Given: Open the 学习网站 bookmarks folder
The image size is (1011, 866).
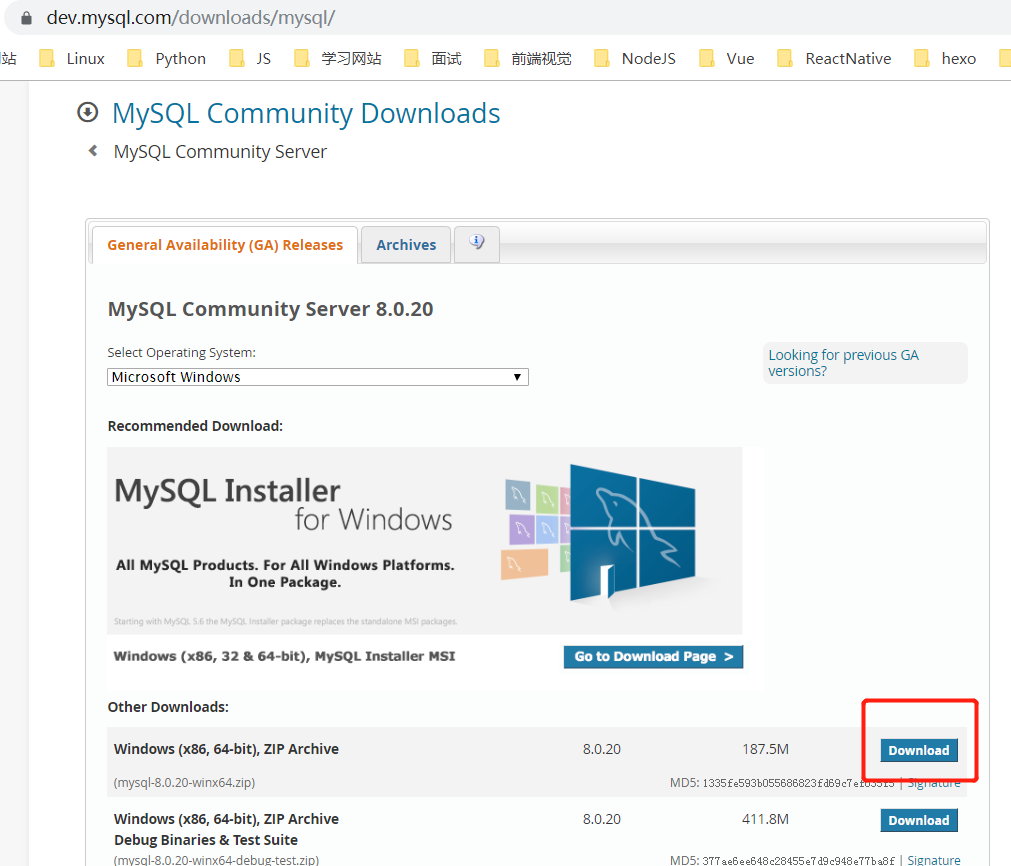Looking at the screenshot, I should tap(338, 59).
